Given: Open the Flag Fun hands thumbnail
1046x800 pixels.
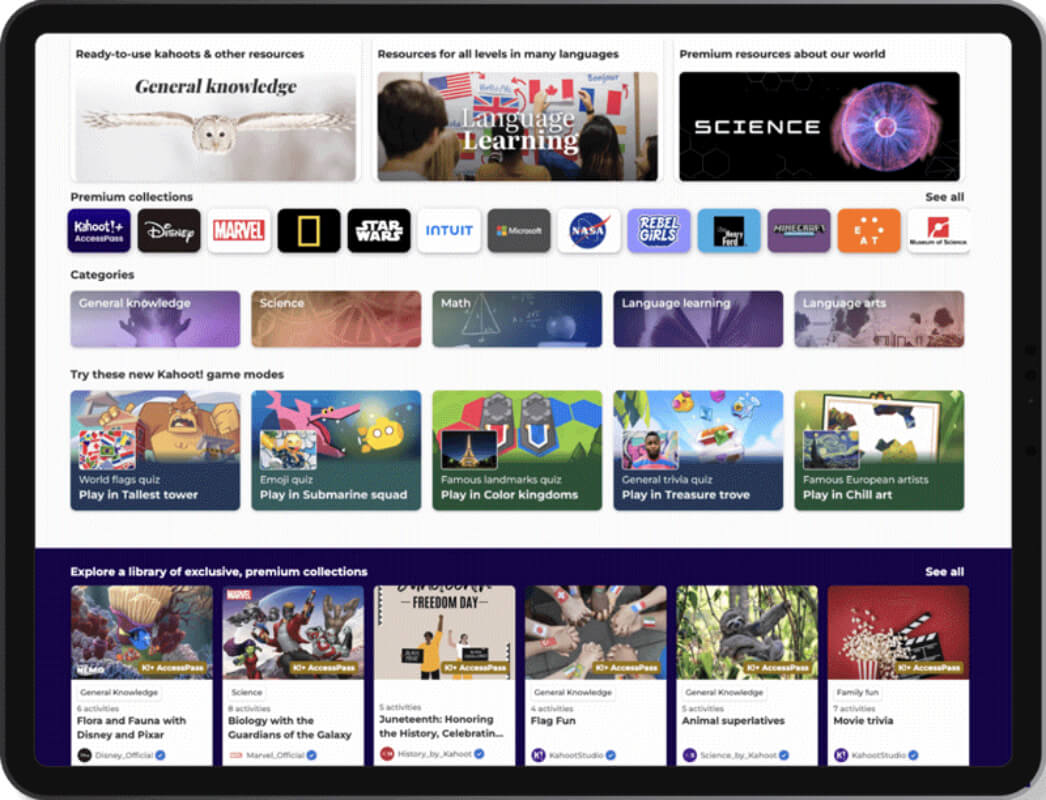Looking at the screenshot, I should [x=596, y=633].
